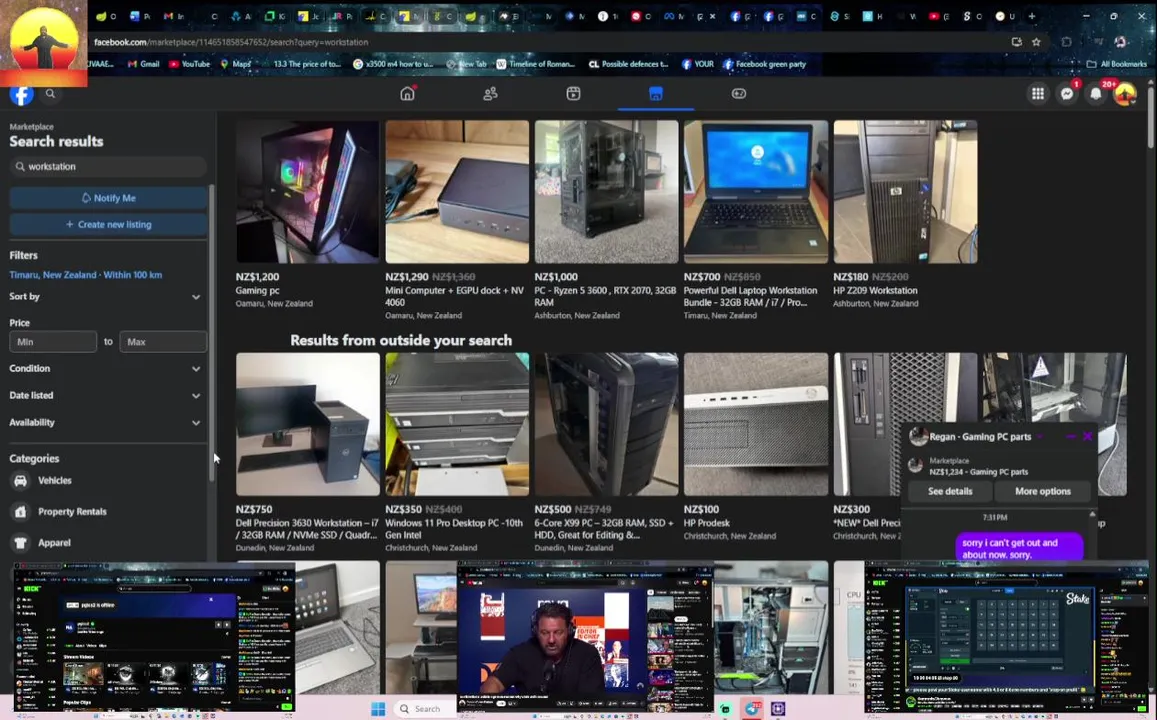Open the Friends icon in top navigation
The height and width of the screenshot is (720, 1157).
tap(490, 94)
